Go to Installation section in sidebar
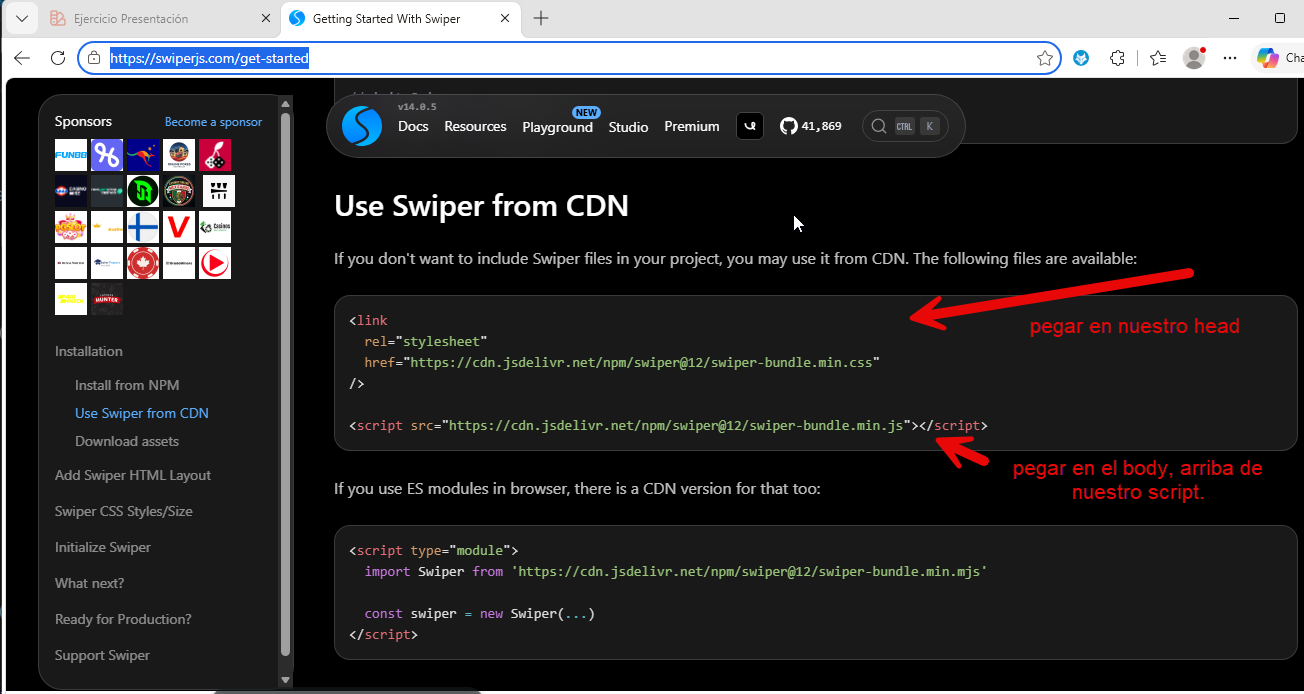 pyautogui.click(x=89, y=351)
